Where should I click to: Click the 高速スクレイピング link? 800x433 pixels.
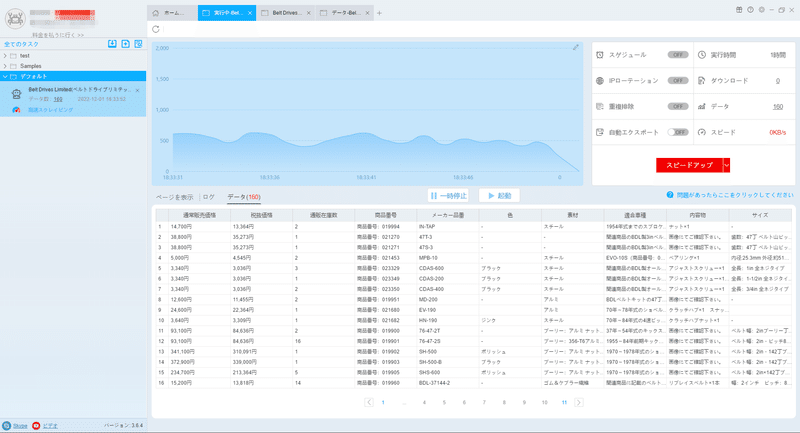(x=51, y=110)
